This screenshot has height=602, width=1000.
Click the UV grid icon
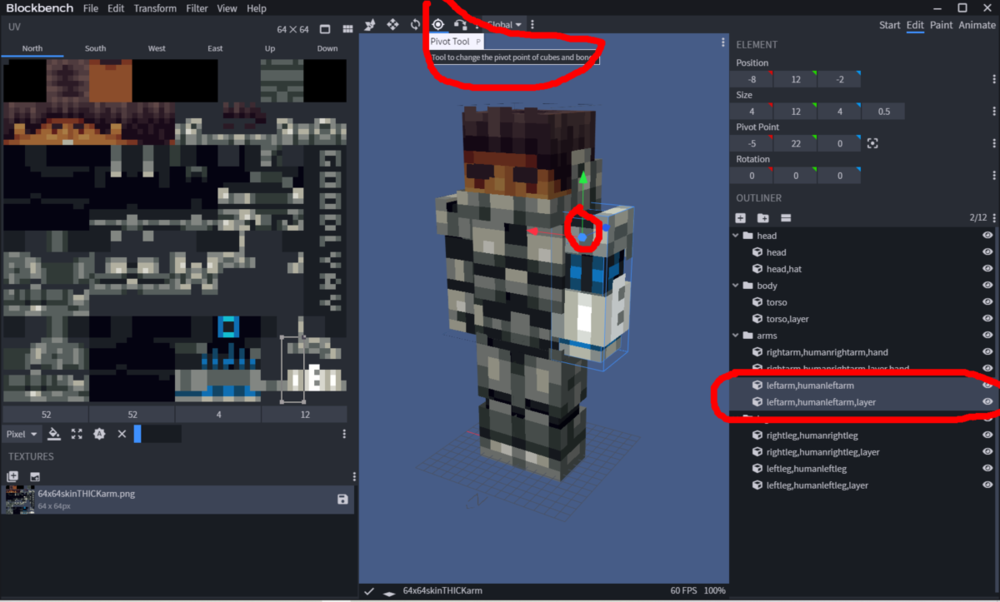[348, 29]
